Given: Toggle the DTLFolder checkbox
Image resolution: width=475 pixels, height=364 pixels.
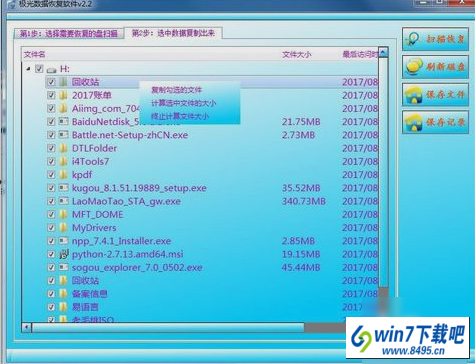Looking at the screenshot, I should pos(51,148).
